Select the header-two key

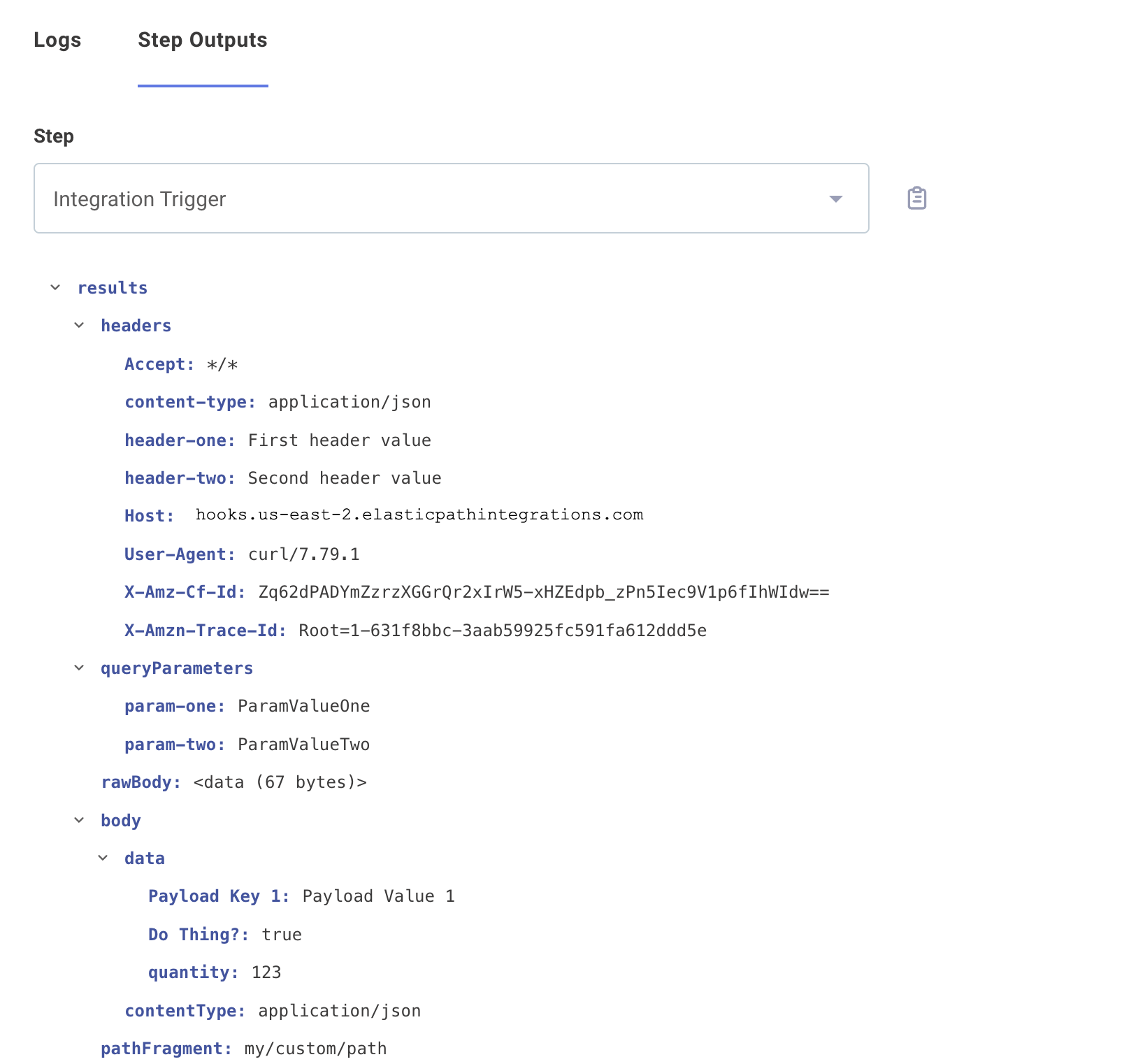(x=180, y=478)
